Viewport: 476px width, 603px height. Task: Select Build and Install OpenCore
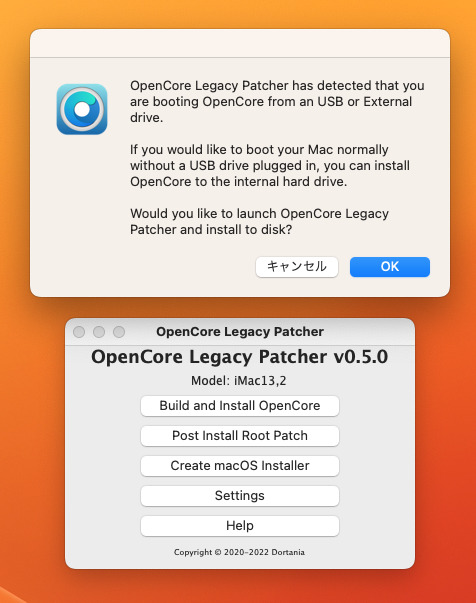tap(240, 406)
